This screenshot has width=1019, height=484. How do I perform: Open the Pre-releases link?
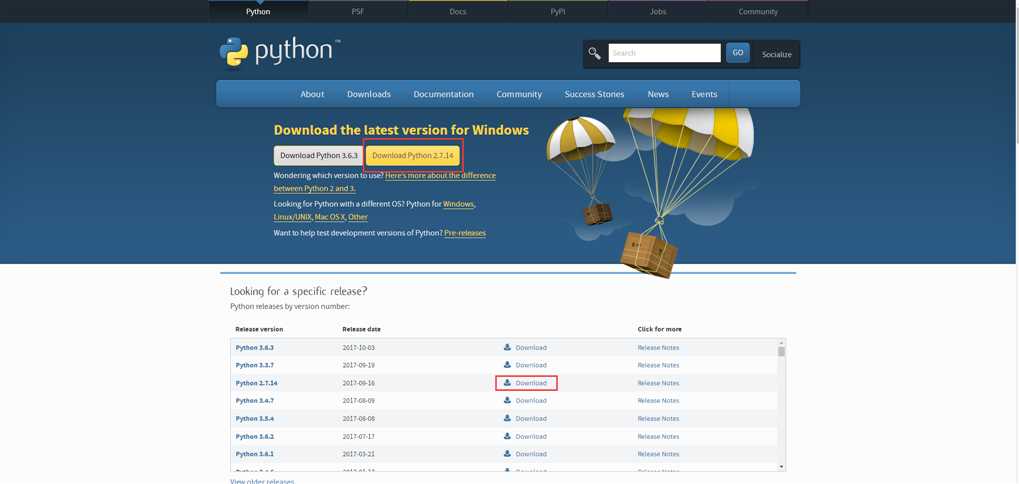tap(465, 233)
